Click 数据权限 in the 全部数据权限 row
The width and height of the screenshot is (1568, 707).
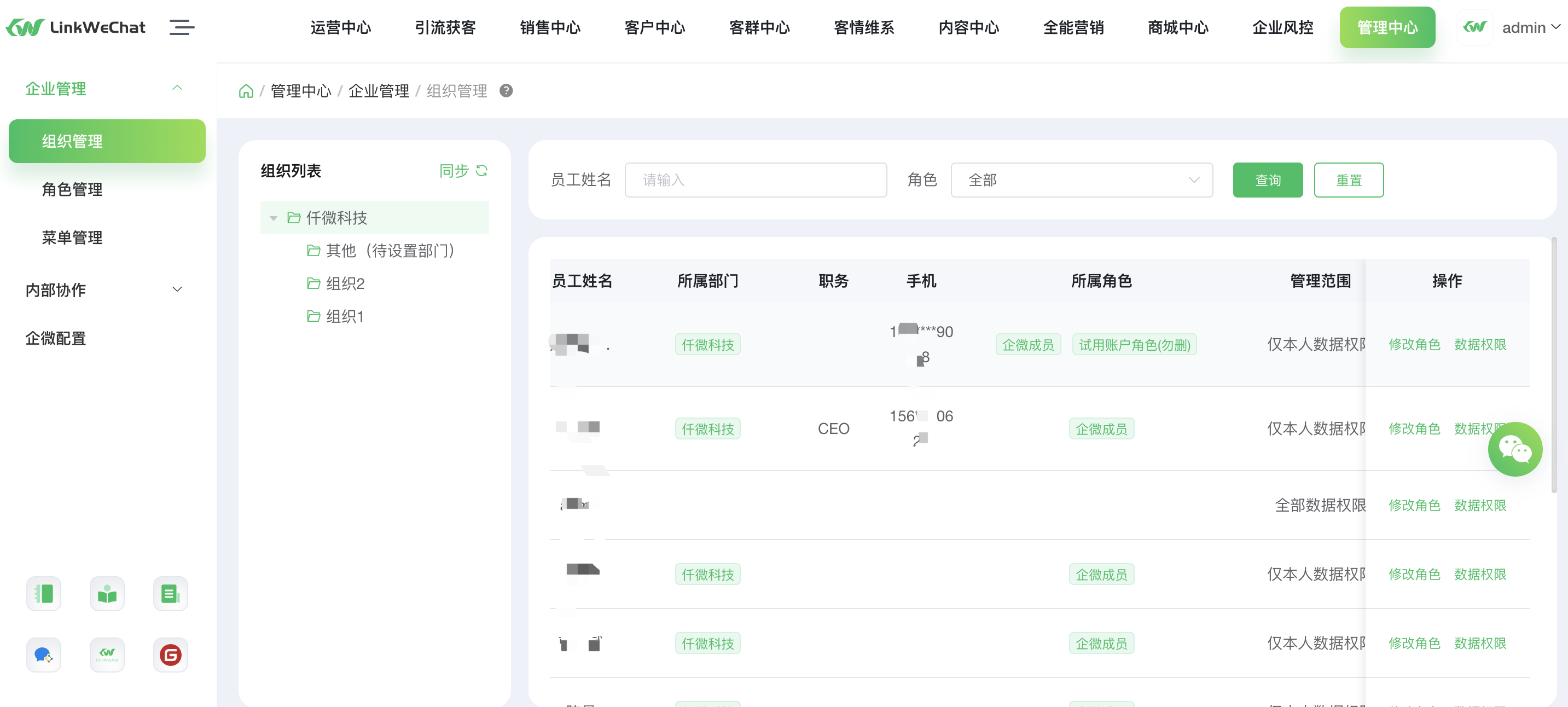pos(1480,506)
